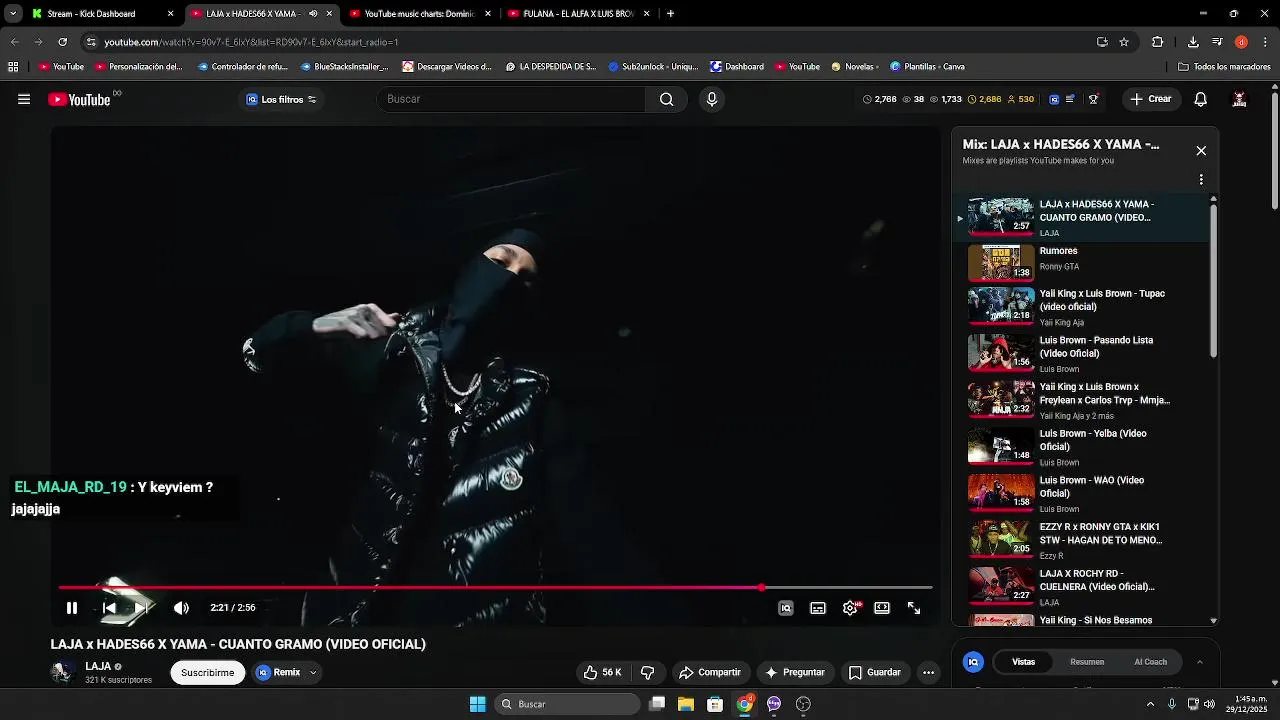Open YouTube hamburger guide menu

(x=24, y=99)
